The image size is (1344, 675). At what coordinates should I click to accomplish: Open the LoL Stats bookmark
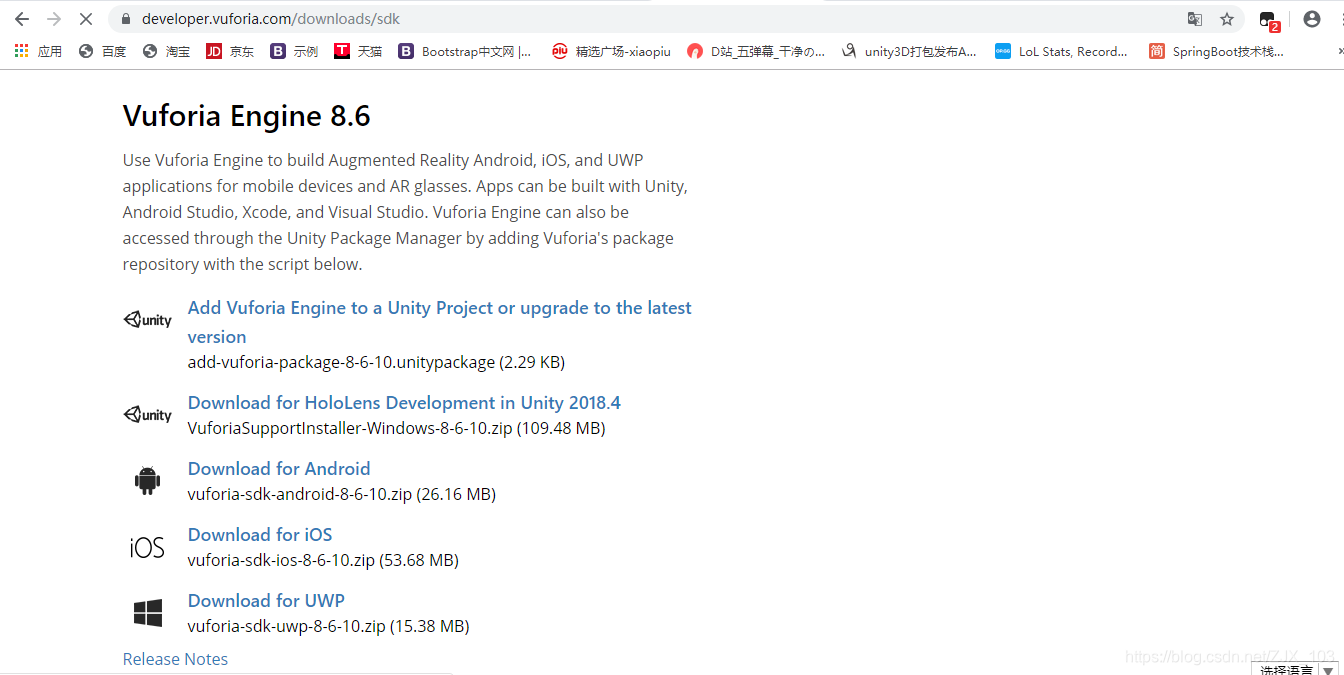[1061, 51]
